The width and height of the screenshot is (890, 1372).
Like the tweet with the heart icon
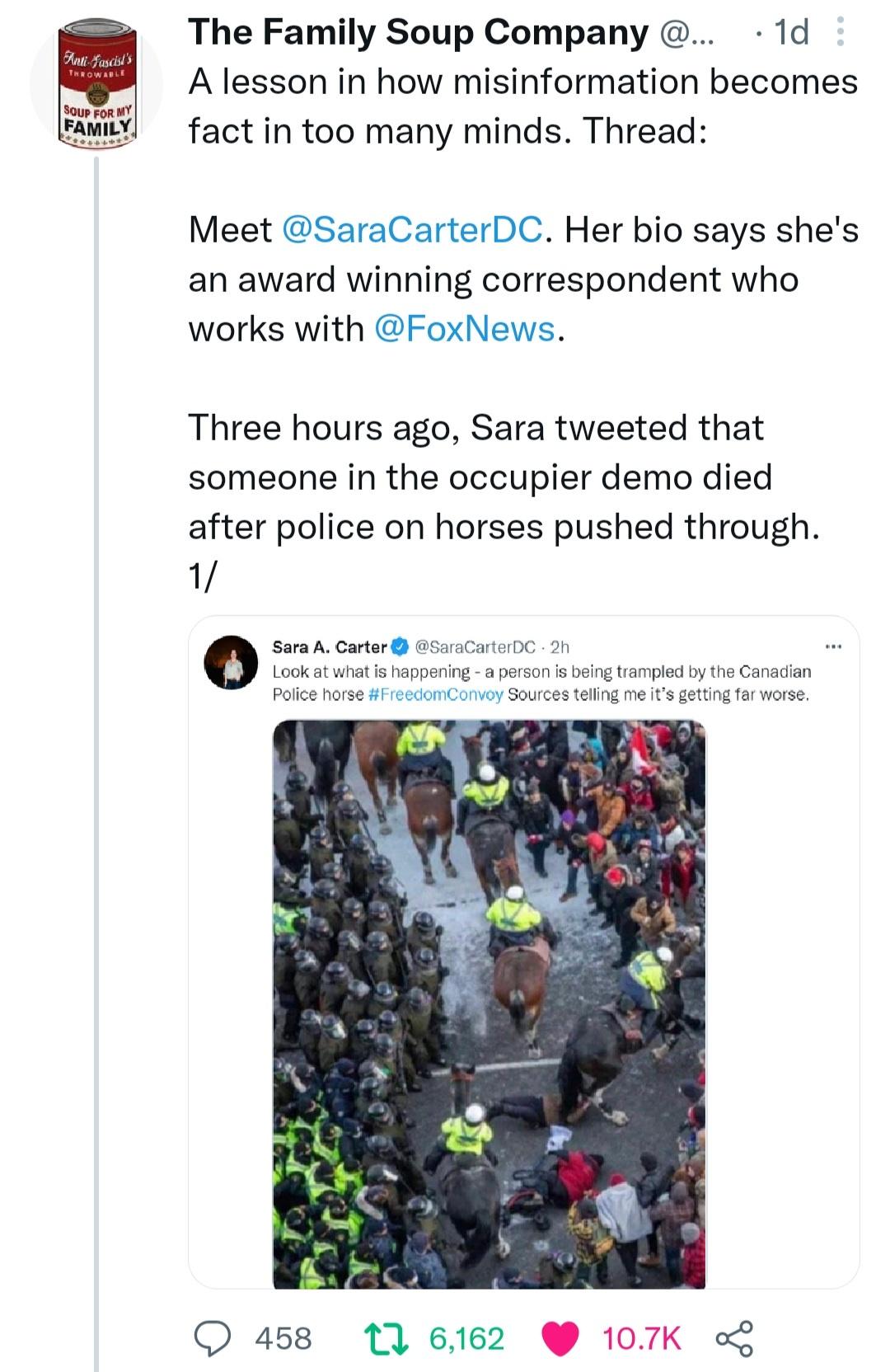[x=561, y=1337]
